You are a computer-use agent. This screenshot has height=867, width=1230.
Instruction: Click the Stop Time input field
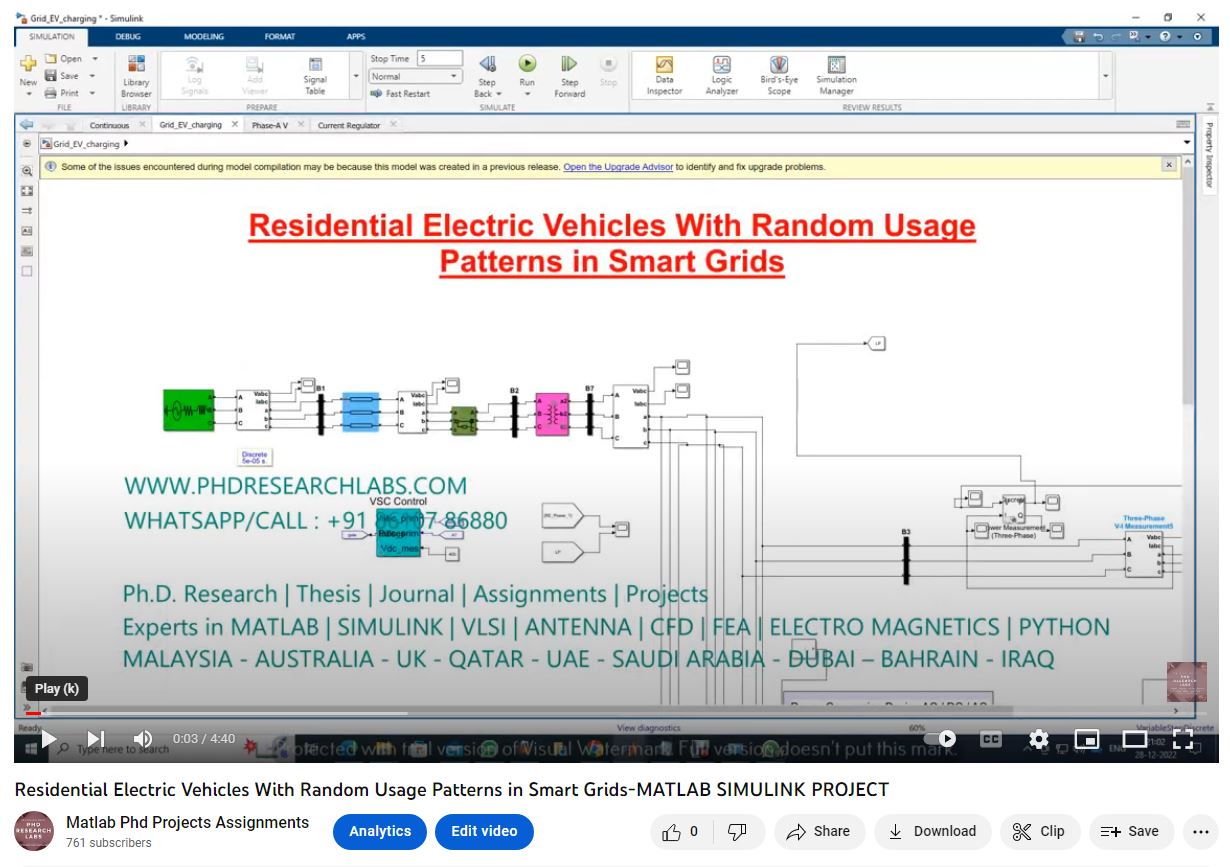[x=439, y=59]
